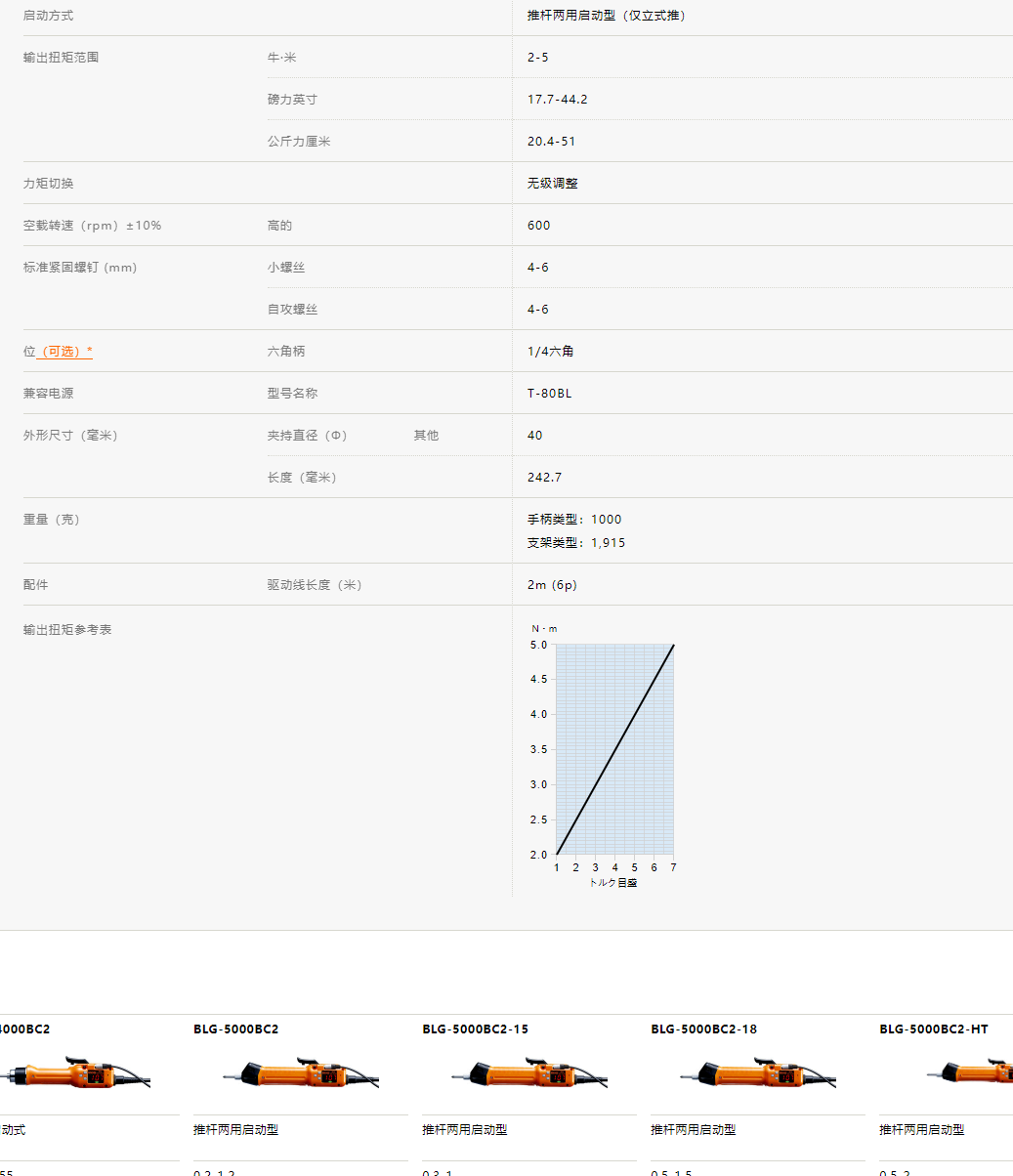
Task: Select the BLG-5000BC2-18 product title
Action: [x=703, y=1029]
